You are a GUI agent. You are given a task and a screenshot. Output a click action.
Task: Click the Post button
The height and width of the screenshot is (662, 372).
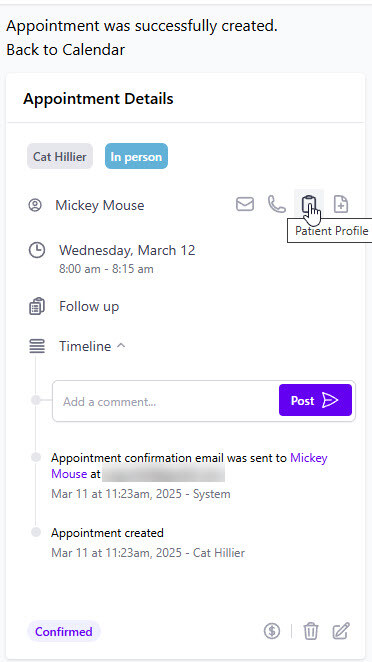click(315, 400)
